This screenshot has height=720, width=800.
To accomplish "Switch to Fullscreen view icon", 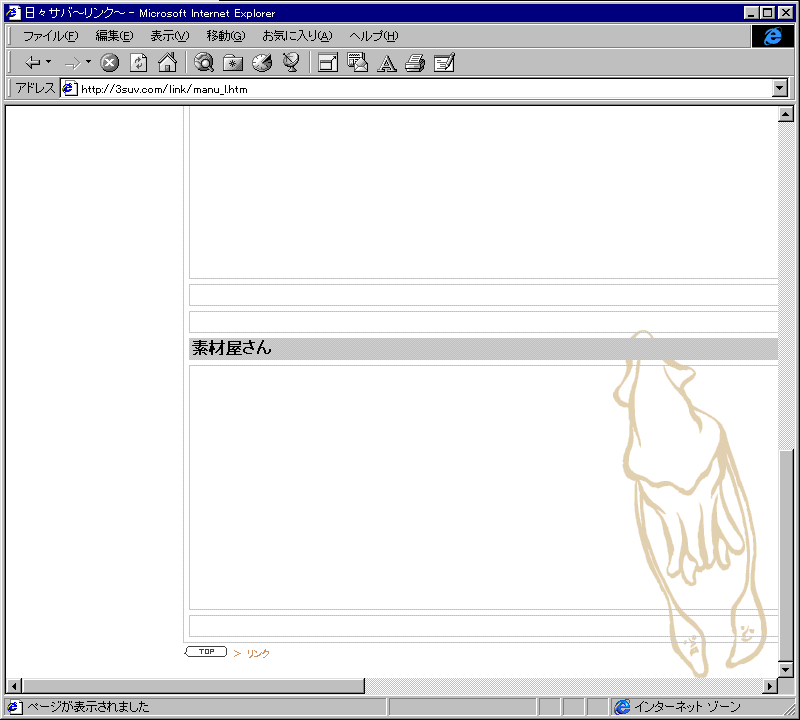I will 328,63.
